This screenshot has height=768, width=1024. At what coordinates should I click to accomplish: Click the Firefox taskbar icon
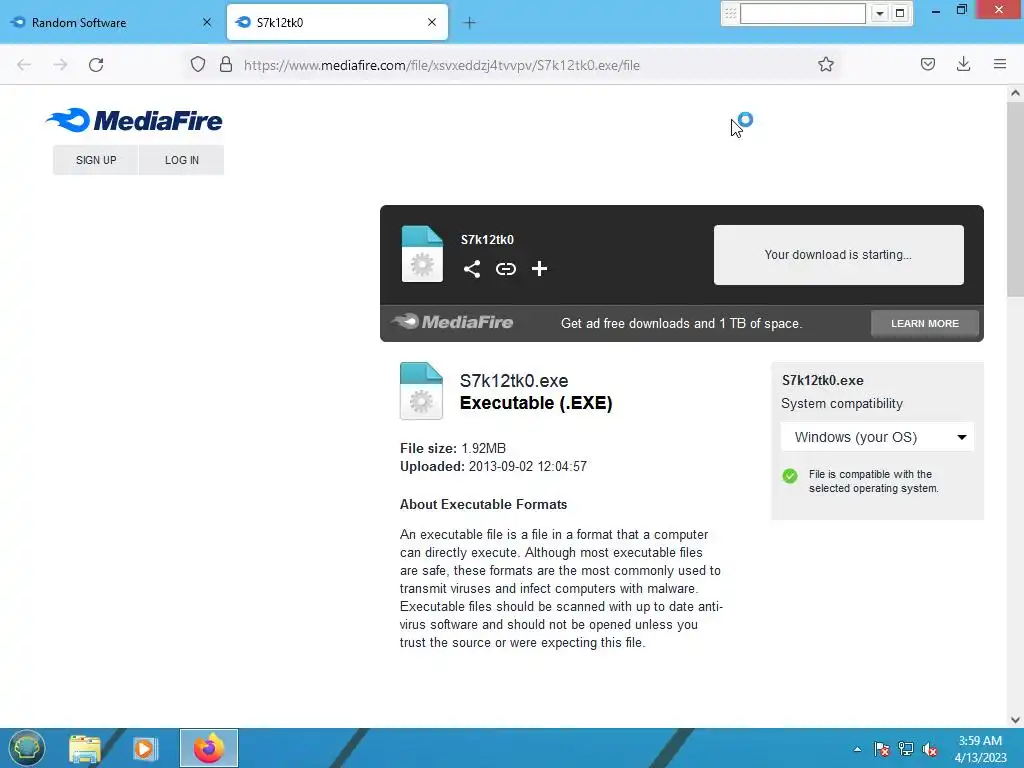209,748
